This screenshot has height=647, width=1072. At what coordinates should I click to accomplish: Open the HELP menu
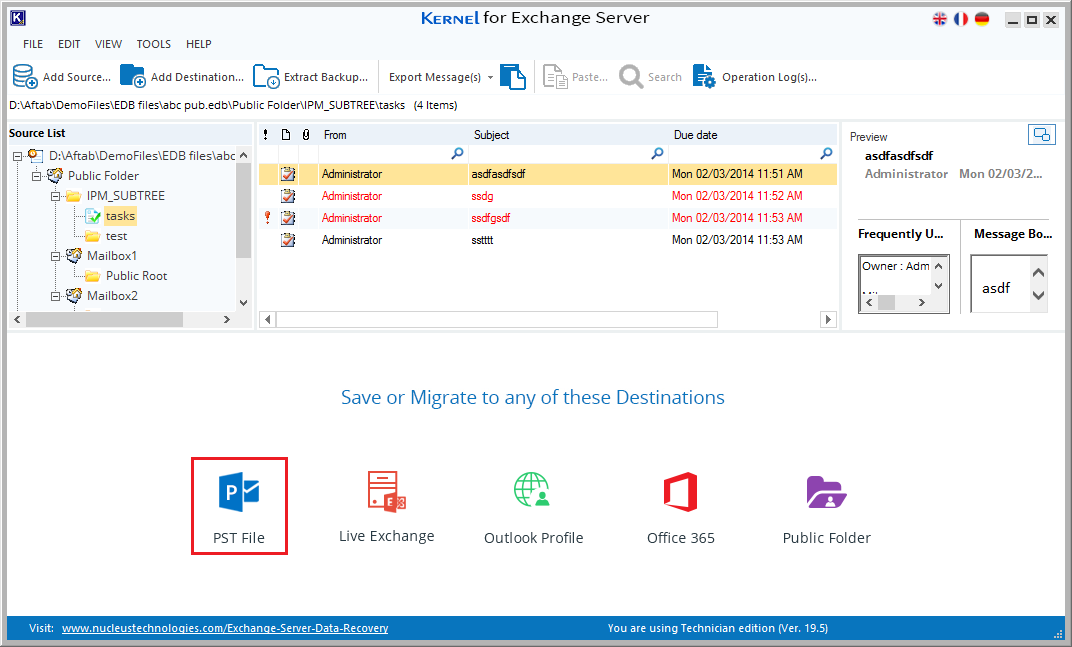199,44
